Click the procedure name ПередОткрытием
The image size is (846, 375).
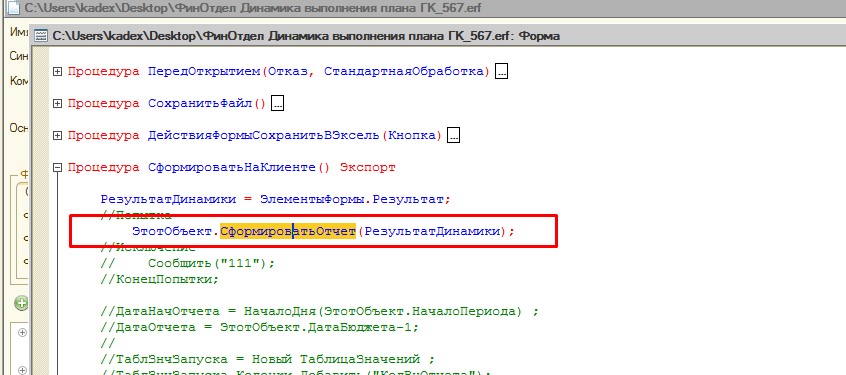tap(204, 72)
